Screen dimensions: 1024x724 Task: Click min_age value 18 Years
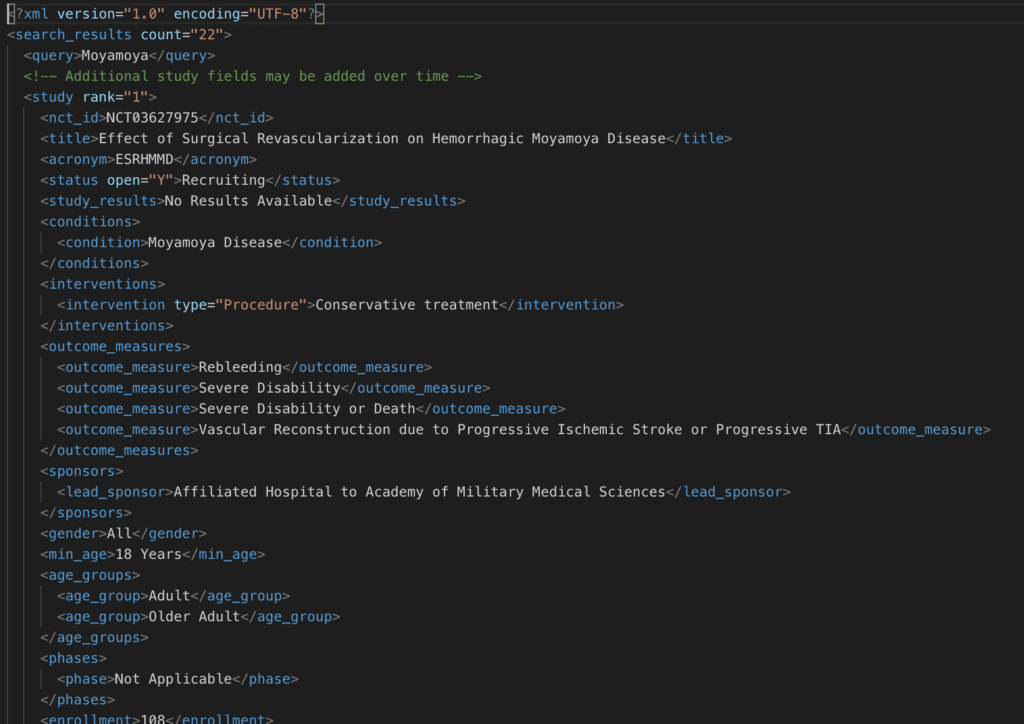tap(148, 555)
